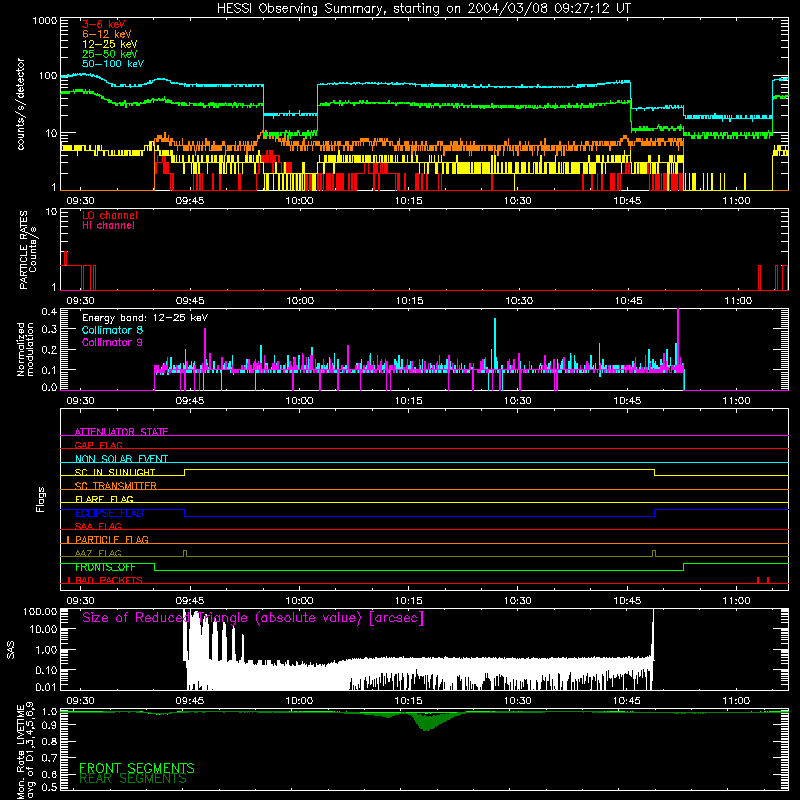Screen dimensions: 800x800
Task: Select the 50-100 keV legend label
Action: (113, 64)
